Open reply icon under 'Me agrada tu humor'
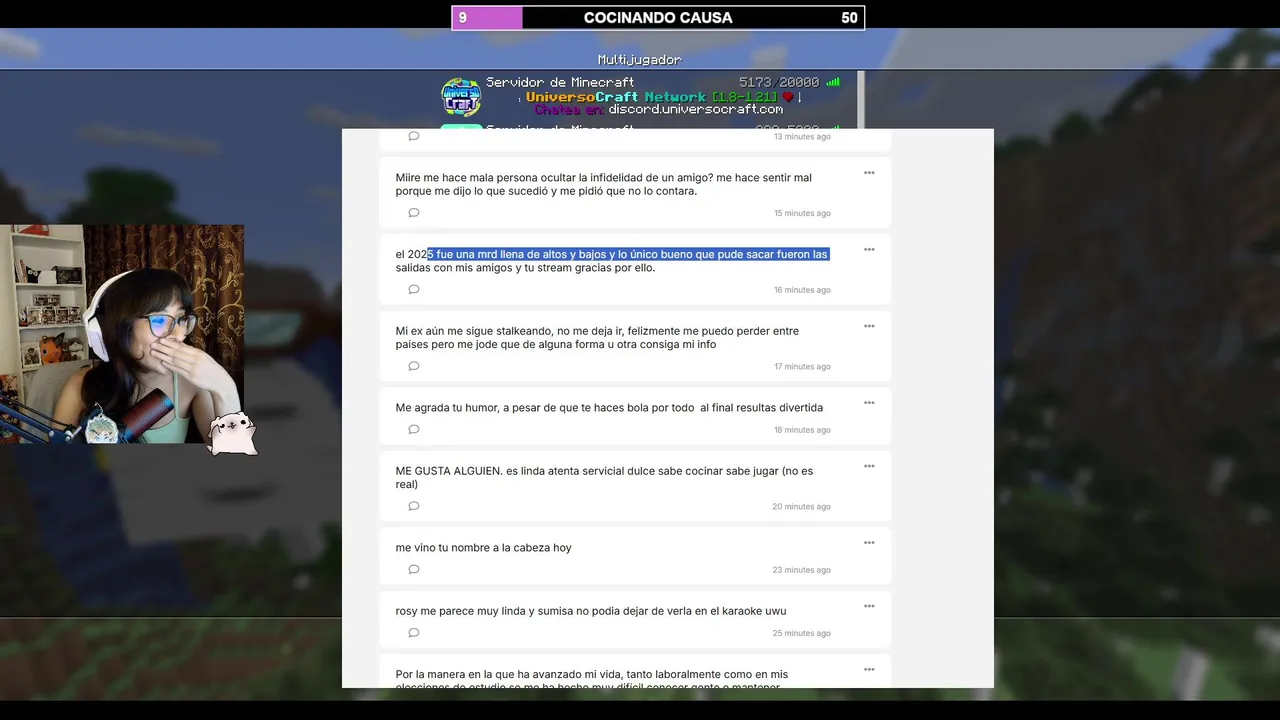This screenshot has height=720, width=1280. coord(414,430)
